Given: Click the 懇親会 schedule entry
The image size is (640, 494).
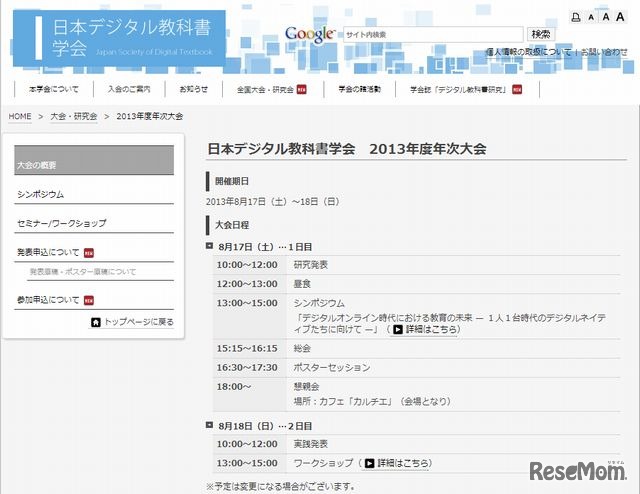Looking at the screenshot, I should tap(306, 387).
